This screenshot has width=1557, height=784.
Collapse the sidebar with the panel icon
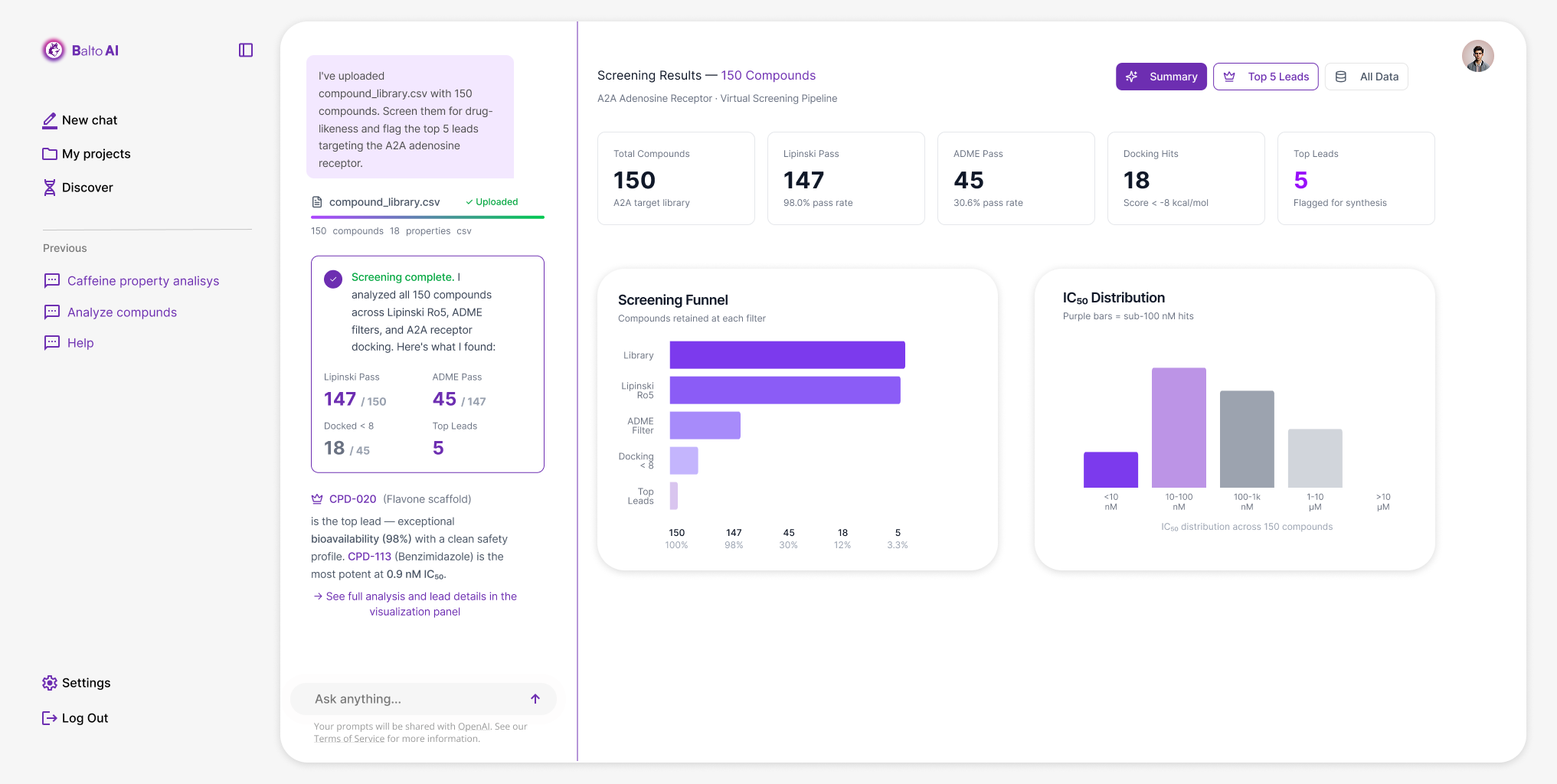point(246,51)
